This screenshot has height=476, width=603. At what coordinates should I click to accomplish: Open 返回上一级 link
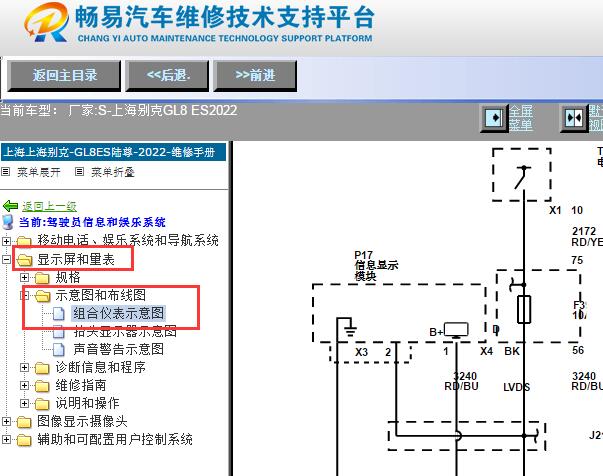(x=49, y=206)
